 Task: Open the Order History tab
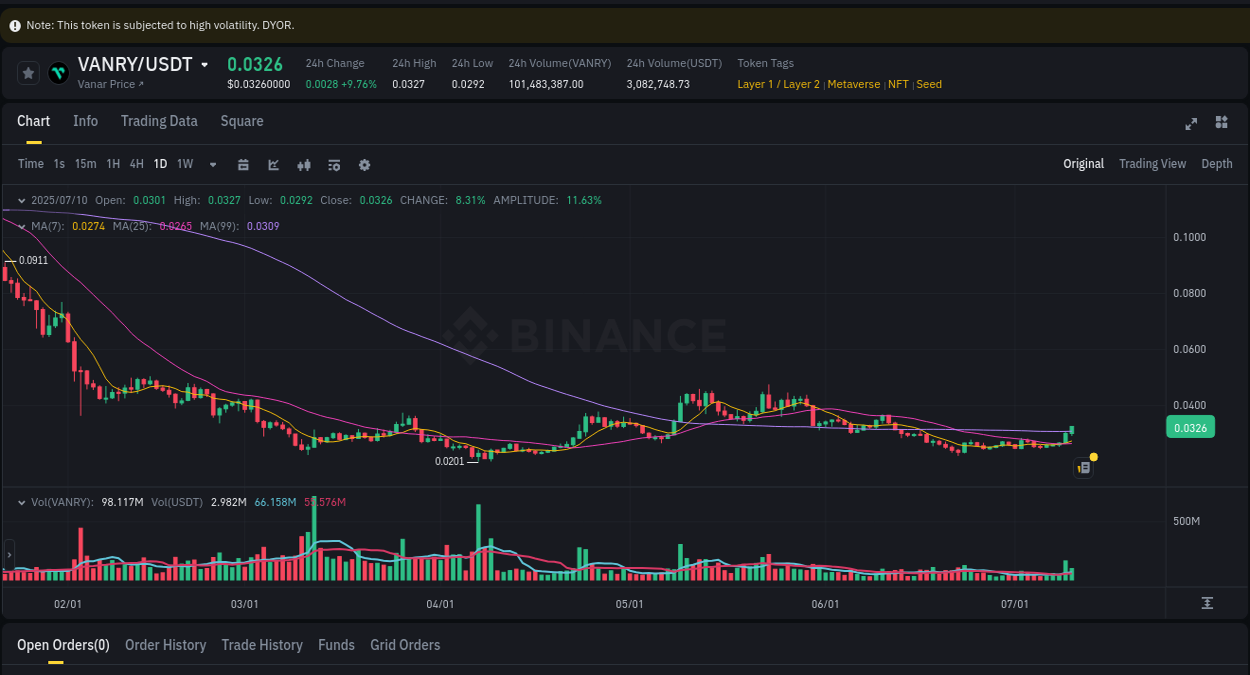[x=165, y=645]
